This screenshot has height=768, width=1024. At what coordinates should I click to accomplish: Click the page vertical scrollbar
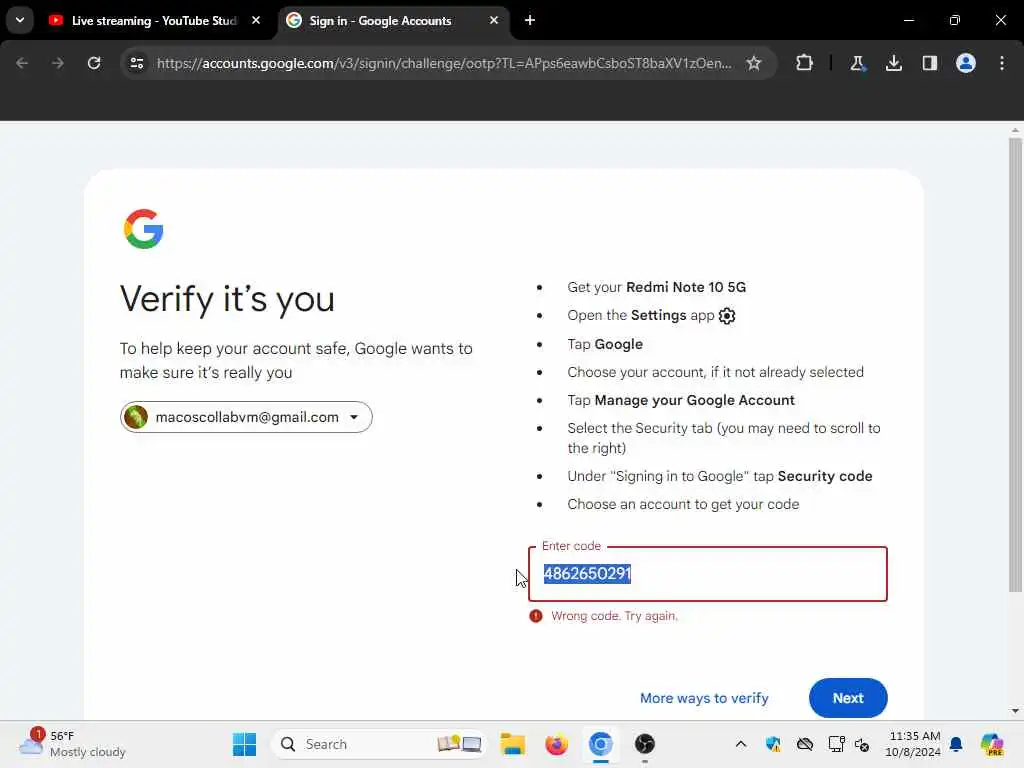[1015, 366]
